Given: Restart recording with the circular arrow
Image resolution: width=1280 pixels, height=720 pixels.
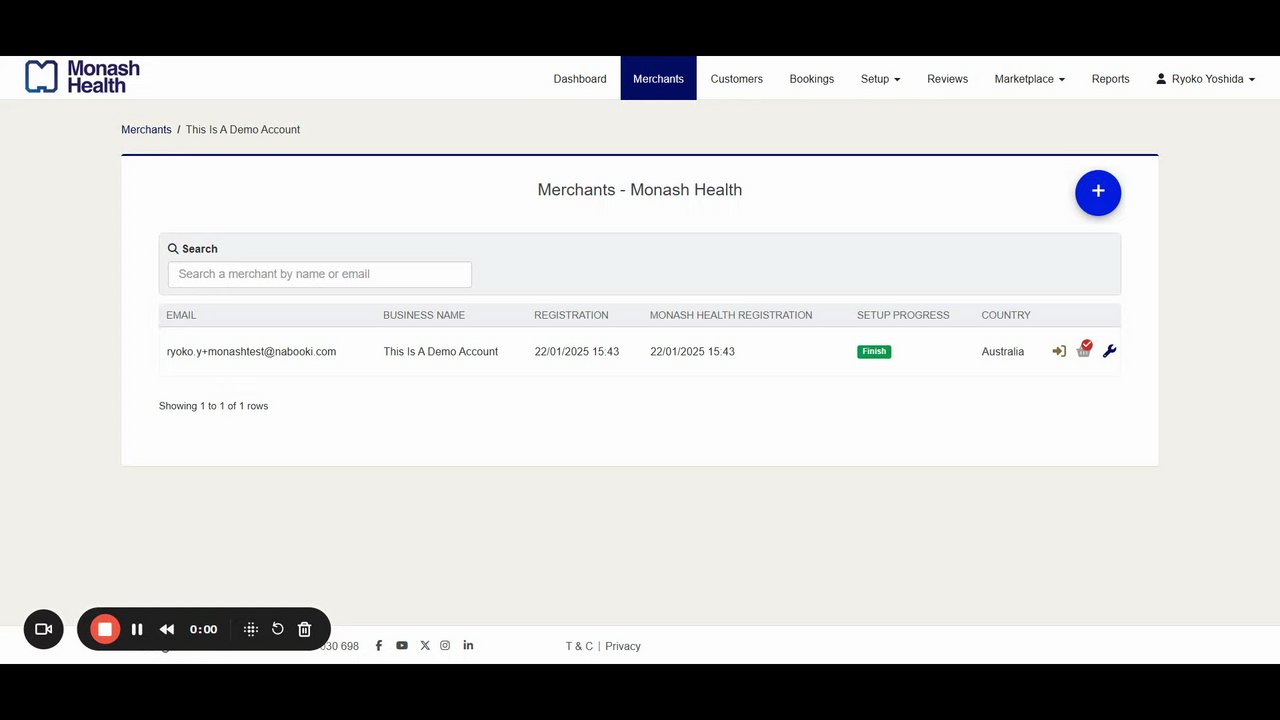Looking at the screenshot, I should point(278,629).
